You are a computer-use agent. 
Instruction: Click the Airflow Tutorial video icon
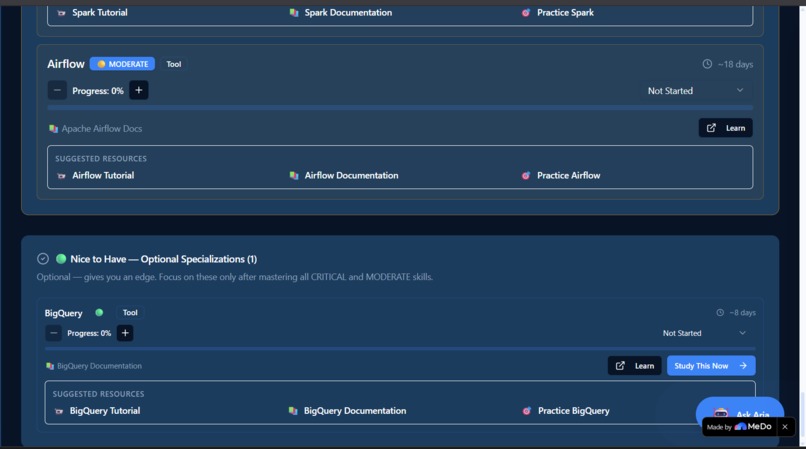click(x=61, y=176)
